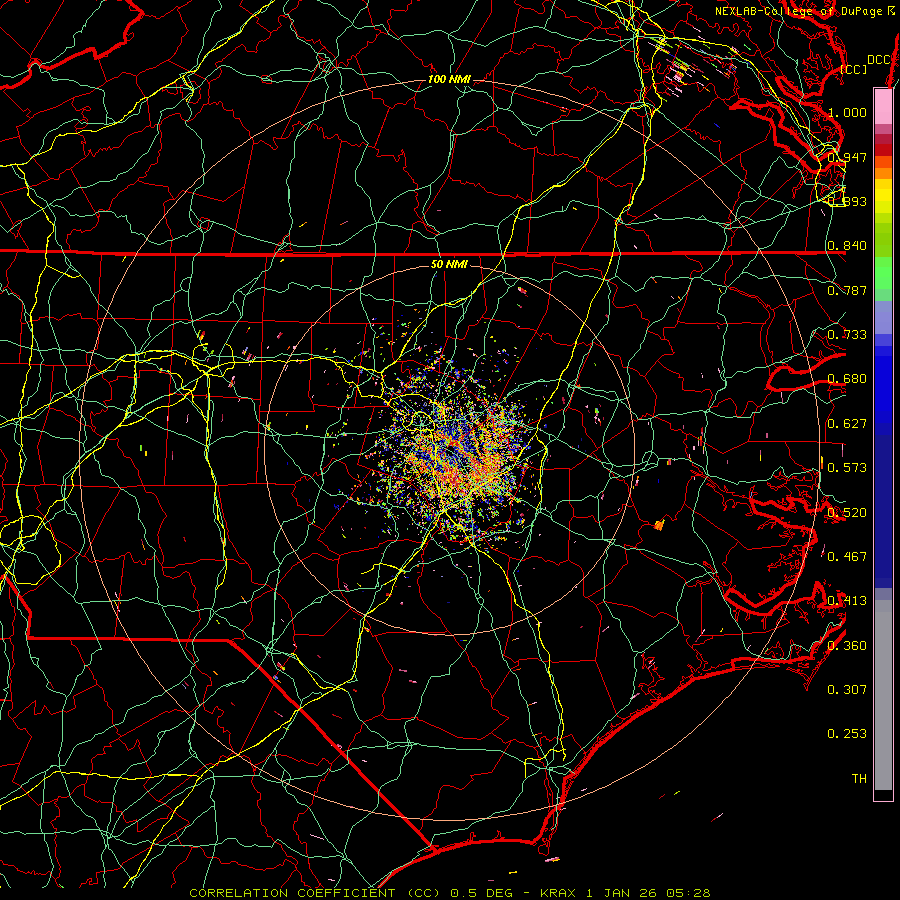Click the 0.467 scale value
Screen dimensions: 900x900
[x=847, y=557]
